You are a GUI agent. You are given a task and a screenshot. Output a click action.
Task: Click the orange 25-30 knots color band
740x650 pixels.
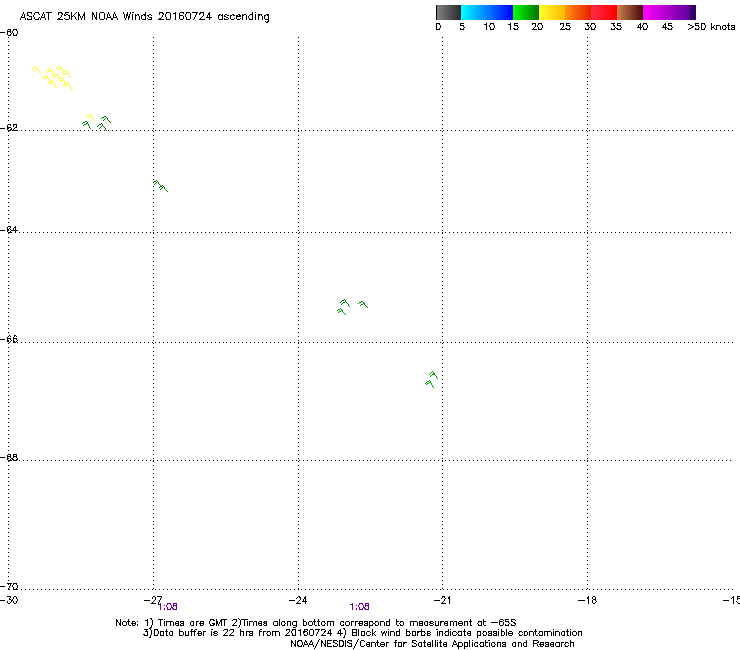coord(578,12)
